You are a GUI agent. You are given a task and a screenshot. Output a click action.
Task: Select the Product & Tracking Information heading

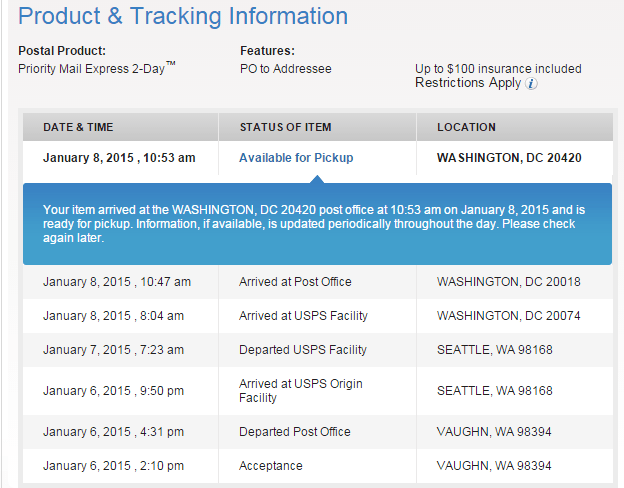183,16
